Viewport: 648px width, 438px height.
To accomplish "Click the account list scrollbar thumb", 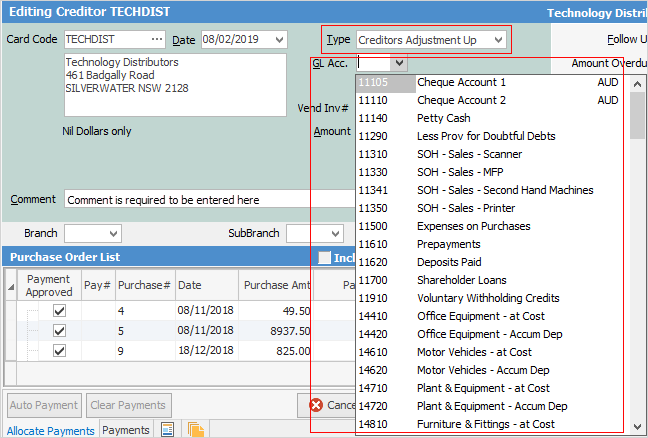I will (x=637, y=115).
